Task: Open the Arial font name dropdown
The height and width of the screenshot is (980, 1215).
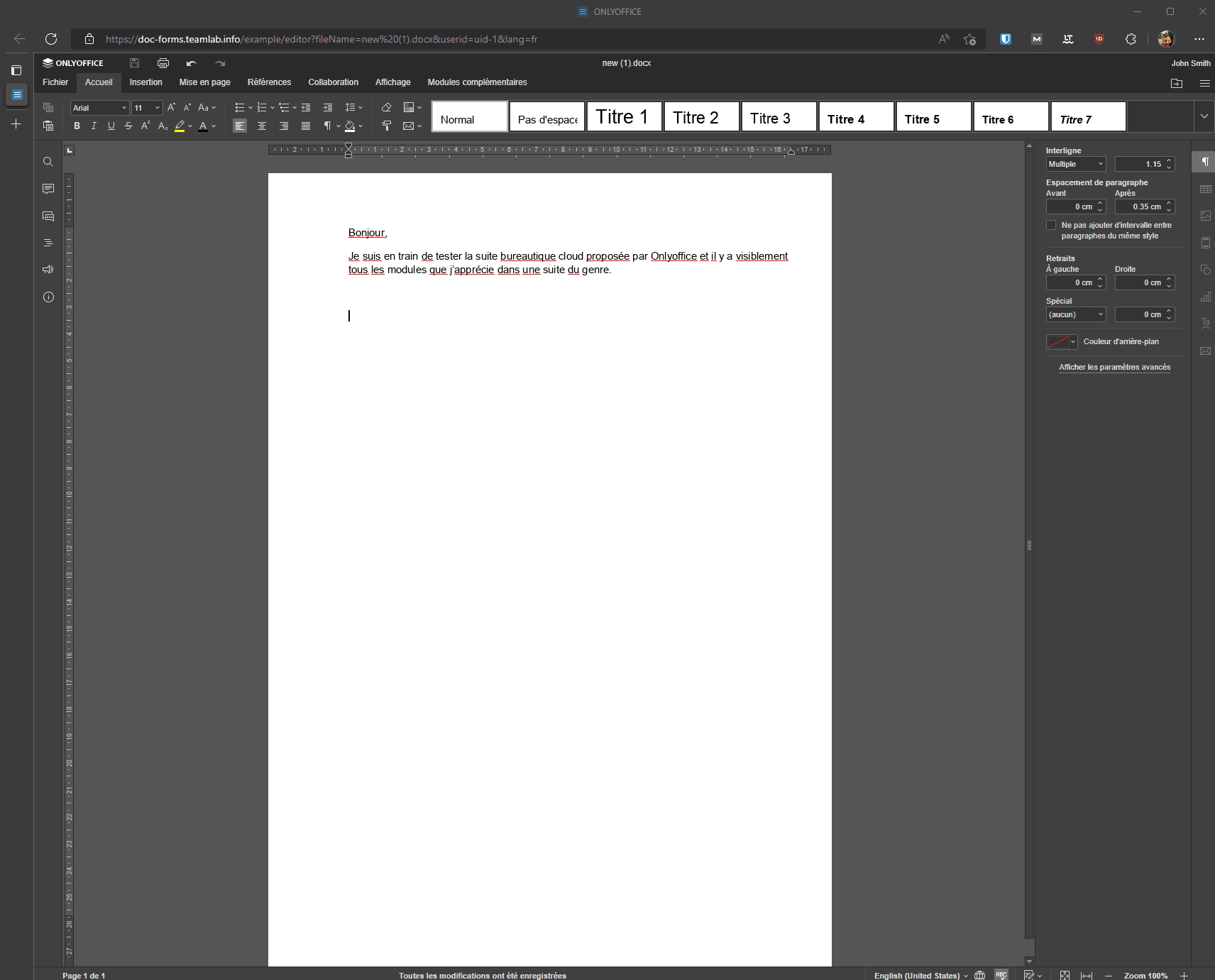Action: coord(99,108)
